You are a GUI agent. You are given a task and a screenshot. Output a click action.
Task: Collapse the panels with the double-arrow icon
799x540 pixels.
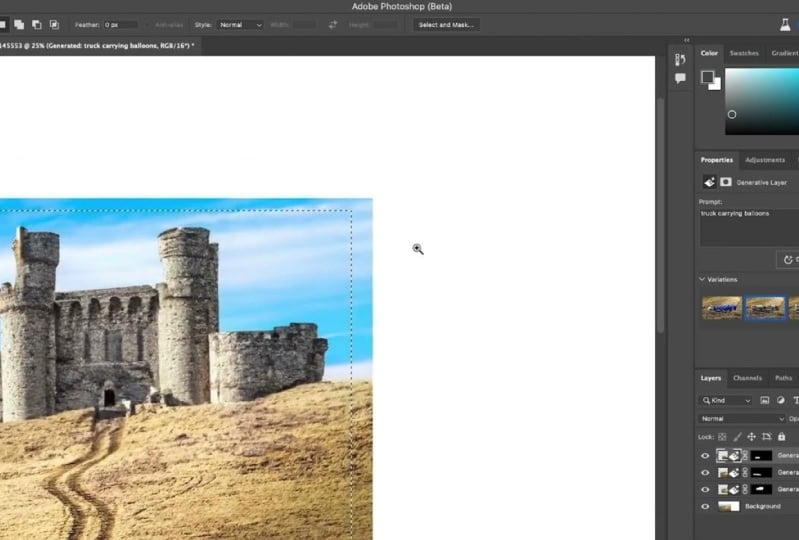pos(686,40)
